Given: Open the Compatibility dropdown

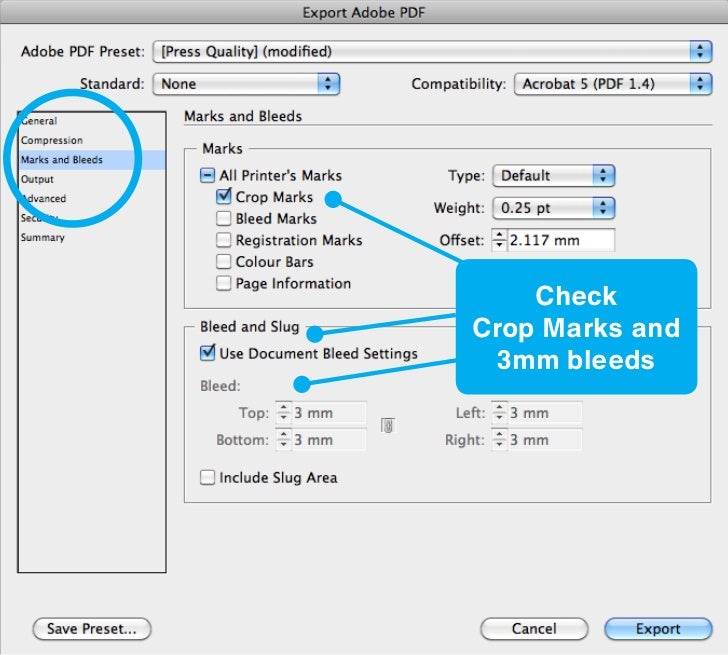Looking at the screenshot, I should pos(613,84).
